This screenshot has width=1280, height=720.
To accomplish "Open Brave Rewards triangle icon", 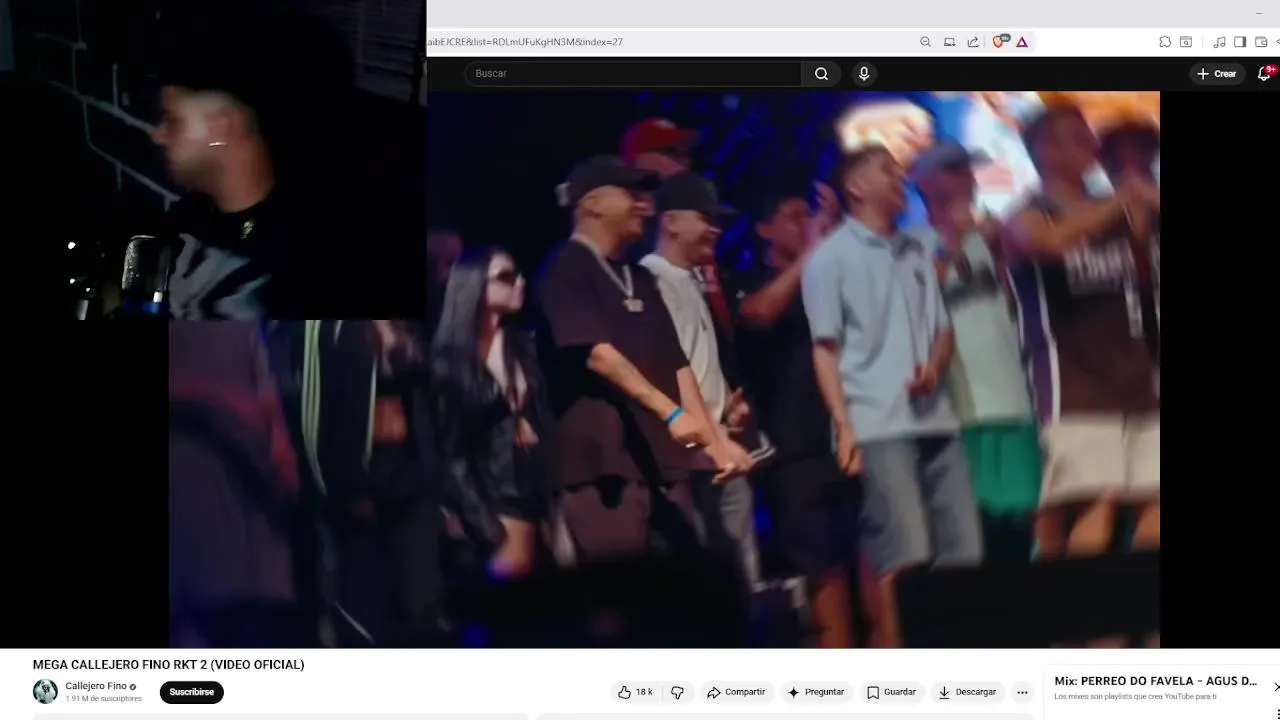I will pos(1022,42).
